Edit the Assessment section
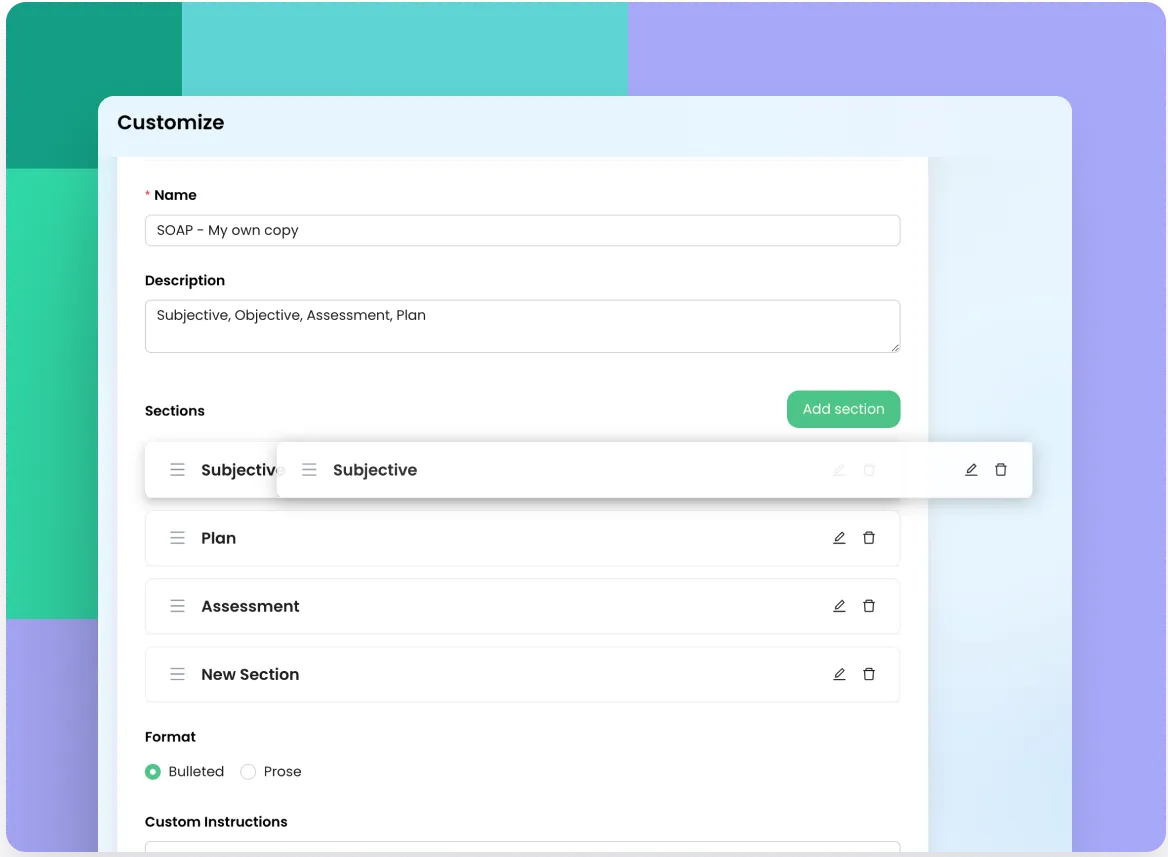This screenshot has width=1168, height=857. pyautogui.click(x=839, y=606)
